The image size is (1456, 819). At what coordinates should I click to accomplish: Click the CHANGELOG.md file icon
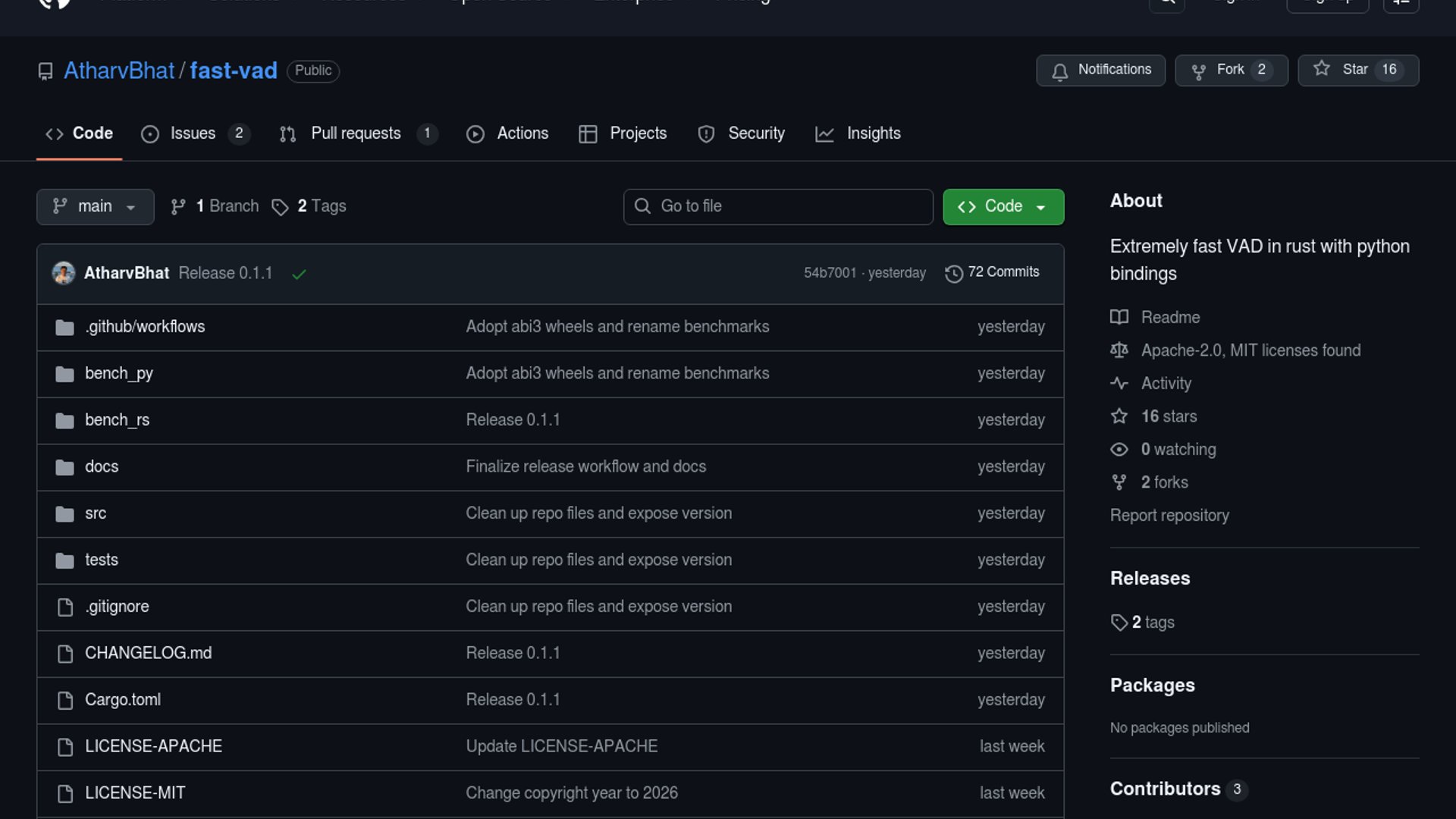[x=65, y=654]
